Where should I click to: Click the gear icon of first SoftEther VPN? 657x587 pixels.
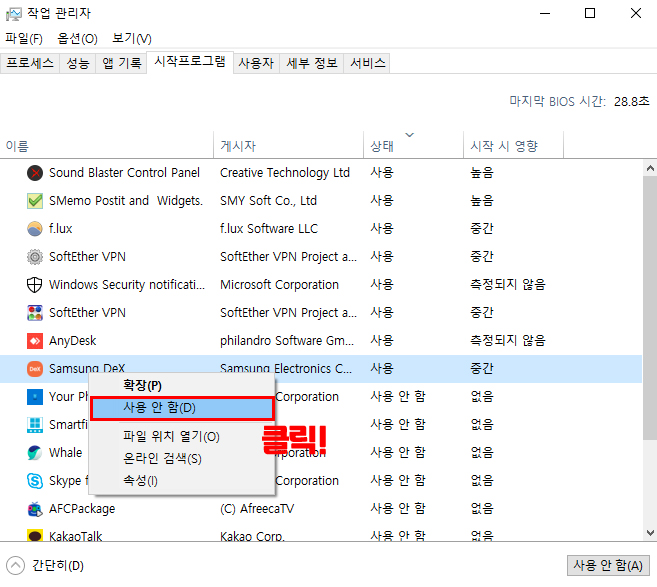pyautogui.click(x=35, y=257)
